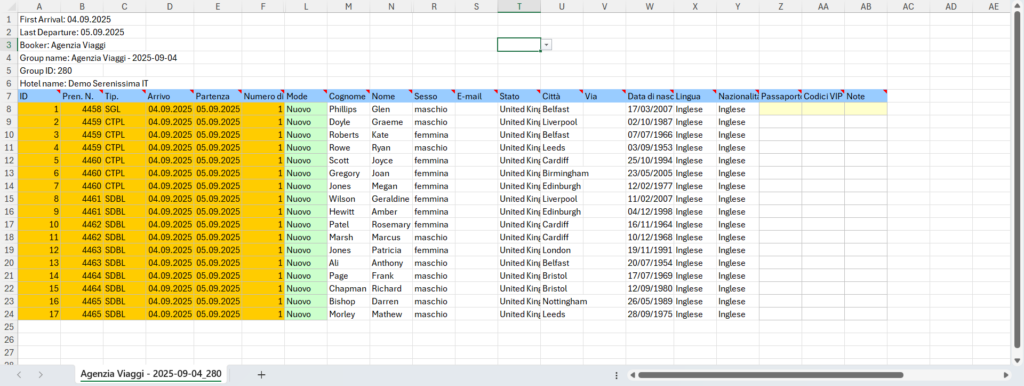The image size is (1024, 386).
Task: Click the 'Arrivo' header cell
Action: [x=170, y=96]
